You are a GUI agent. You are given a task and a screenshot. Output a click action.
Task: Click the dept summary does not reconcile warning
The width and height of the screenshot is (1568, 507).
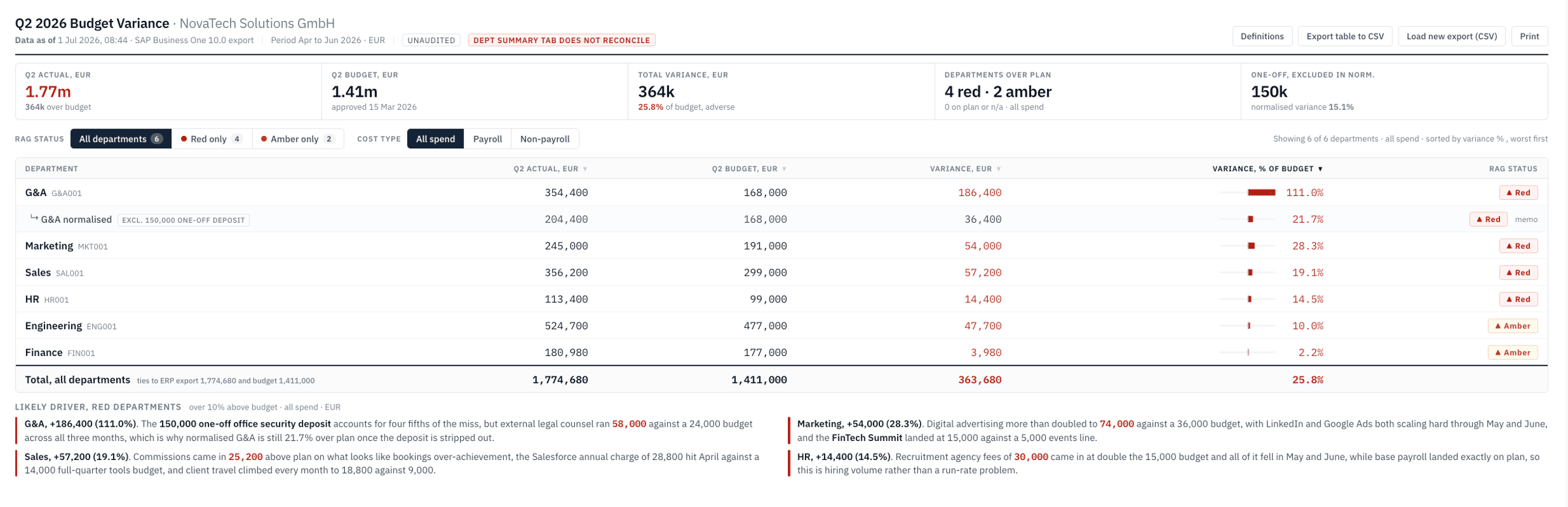562,41
